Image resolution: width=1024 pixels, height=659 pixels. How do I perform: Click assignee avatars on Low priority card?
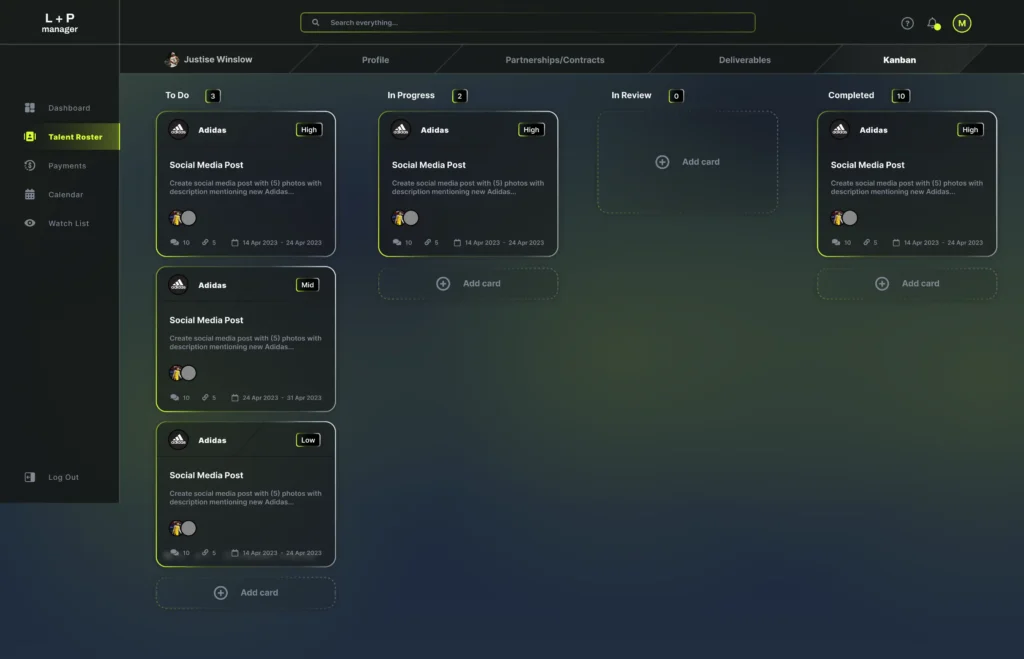pos(182,528)
